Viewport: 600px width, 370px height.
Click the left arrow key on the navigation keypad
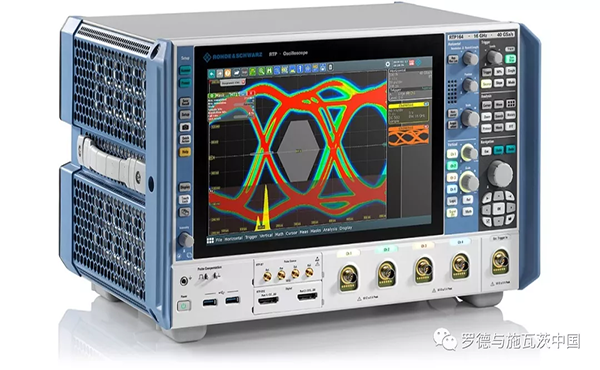click(486, 210)
